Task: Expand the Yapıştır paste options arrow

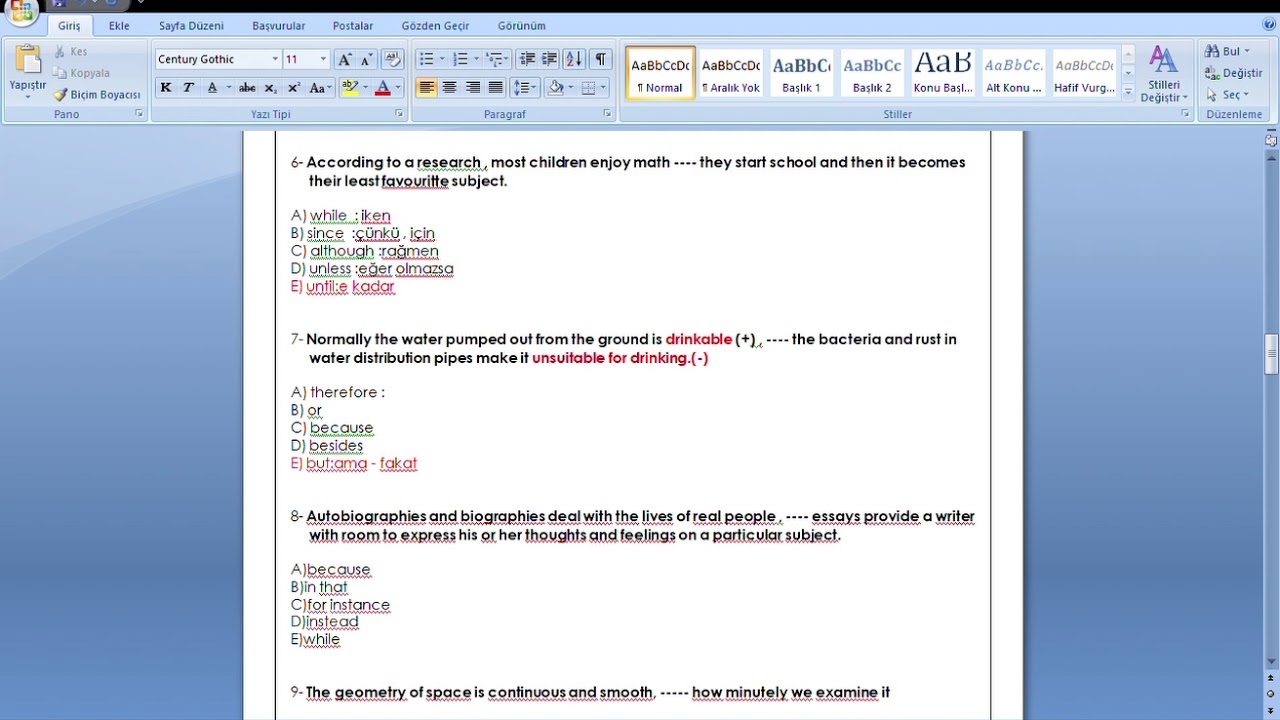Action: pyautogui.click(x=28, y=96)
